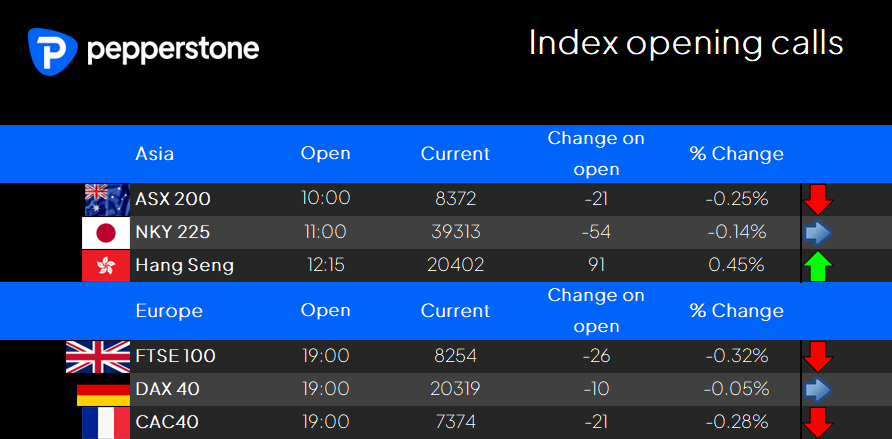
Task: Click the French flag beside CAC40
Action: [x=106, y=423]
